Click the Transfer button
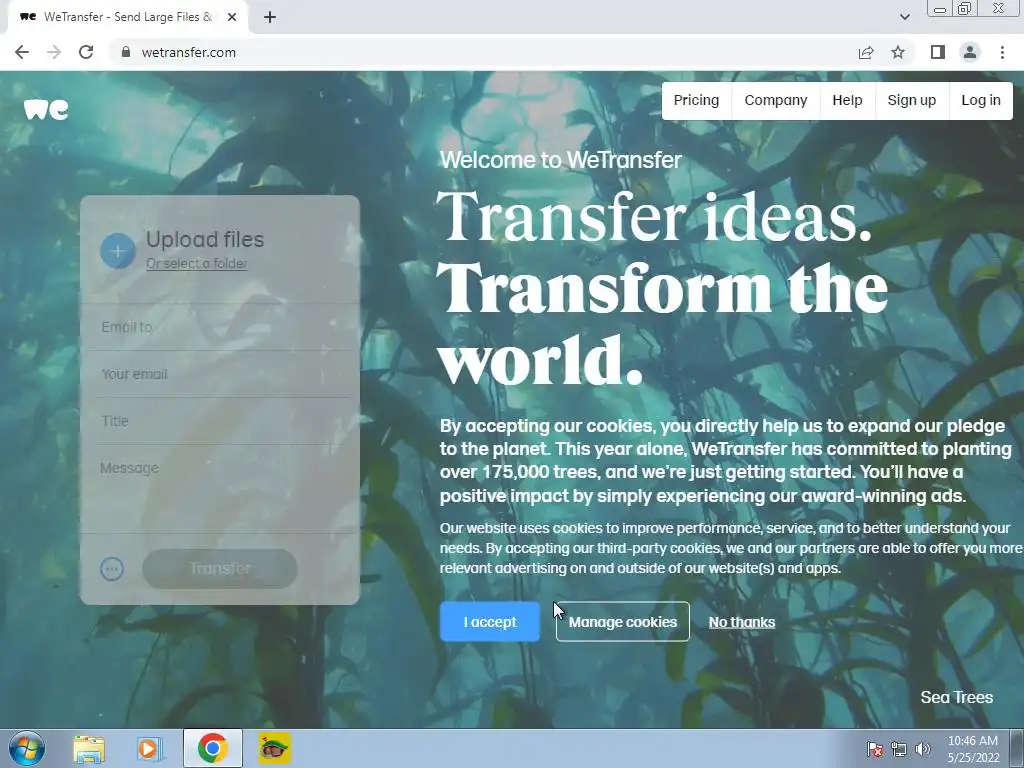 point(220,569)
